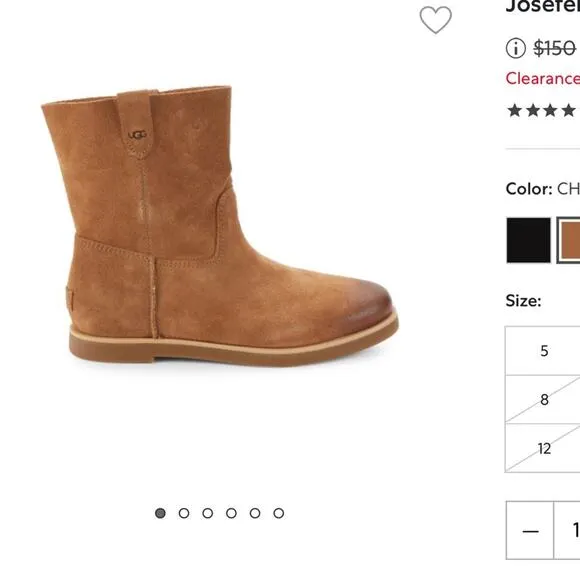Choose size 12

tap(543, 448)
